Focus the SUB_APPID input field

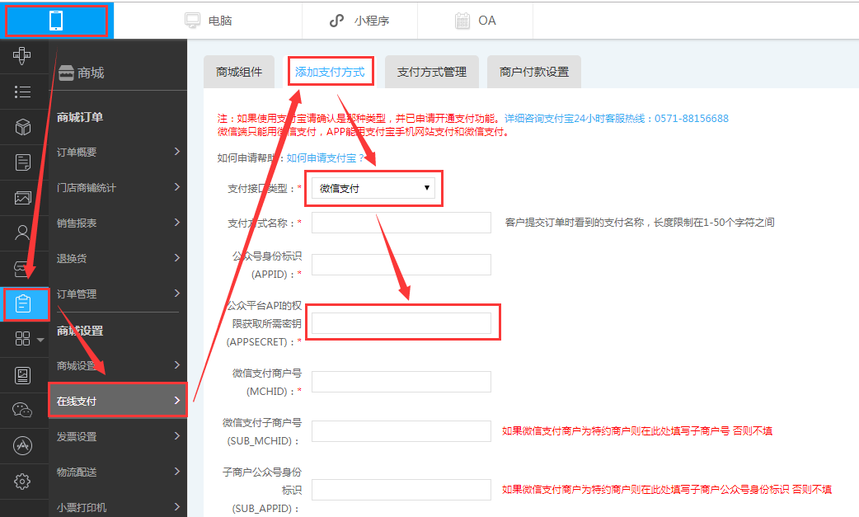(401, 490)
